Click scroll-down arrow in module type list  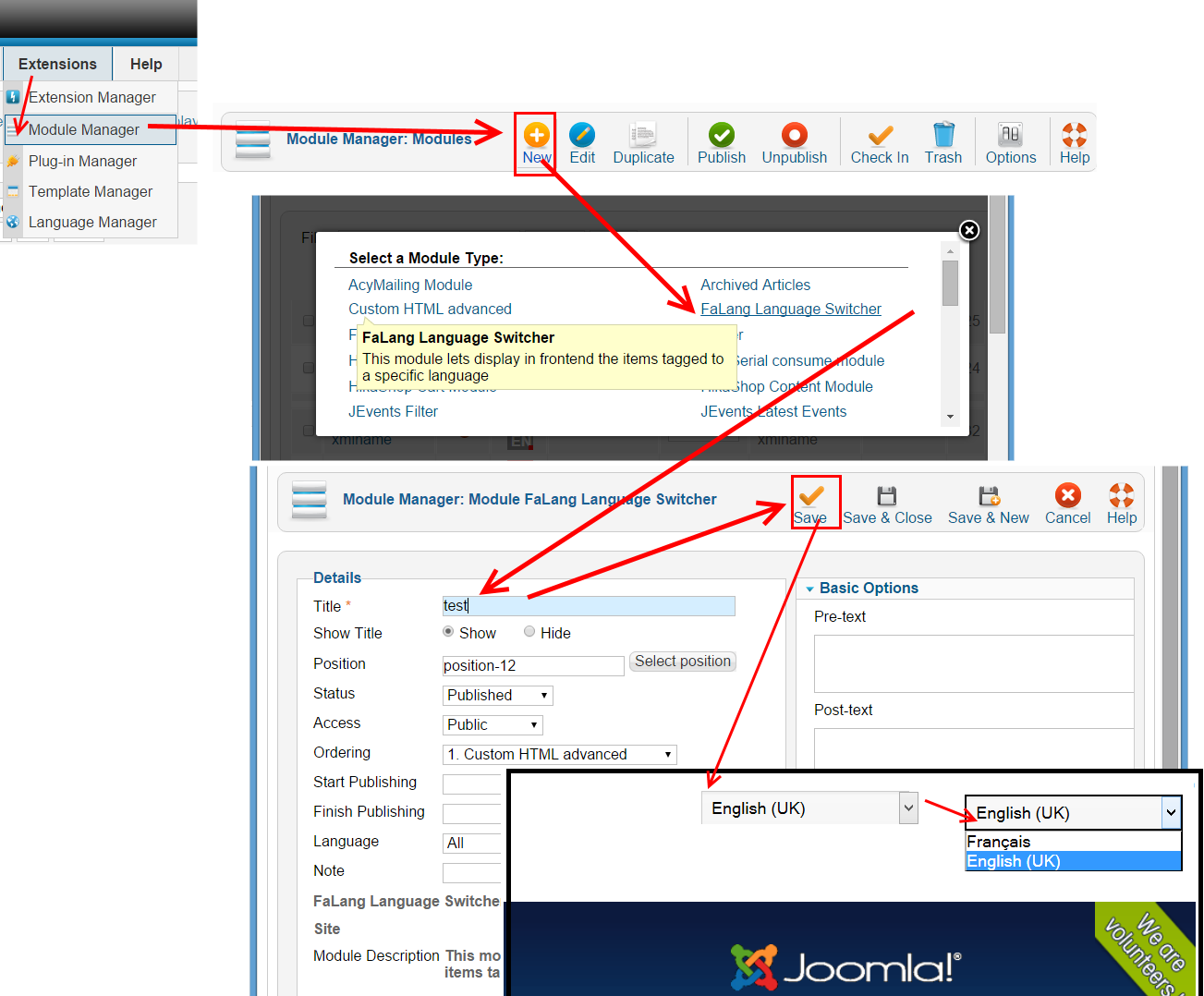pyautogui.click(x=950, y=417)
